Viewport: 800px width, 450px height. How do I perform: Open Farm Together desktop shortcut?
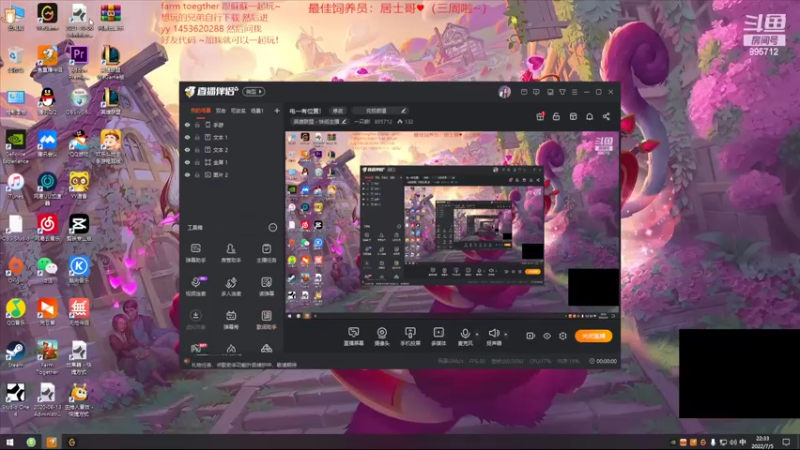click(x=47, y=357)
